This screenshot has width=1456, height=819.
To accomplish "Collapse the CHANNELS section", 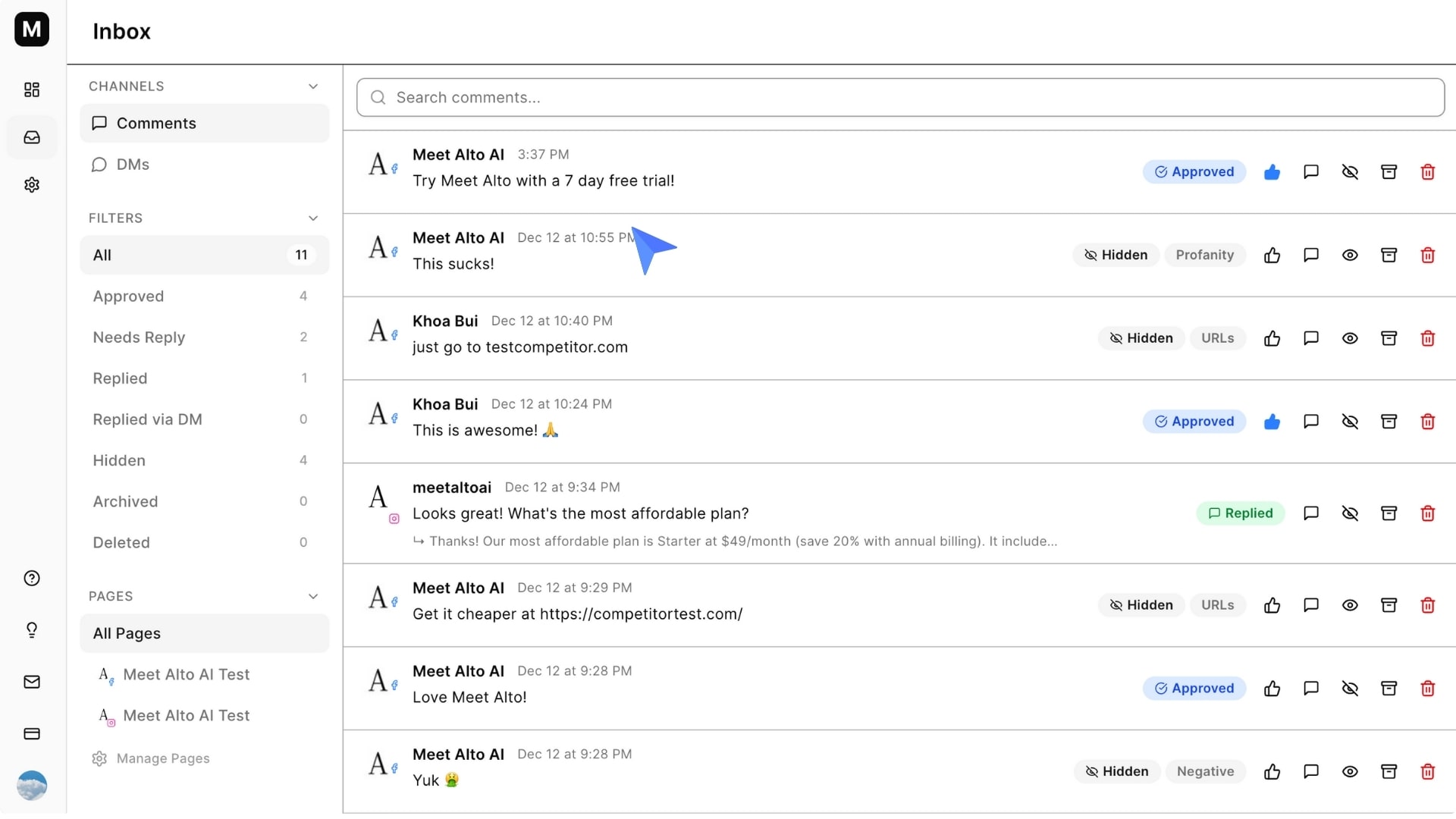I will (313, 86).
